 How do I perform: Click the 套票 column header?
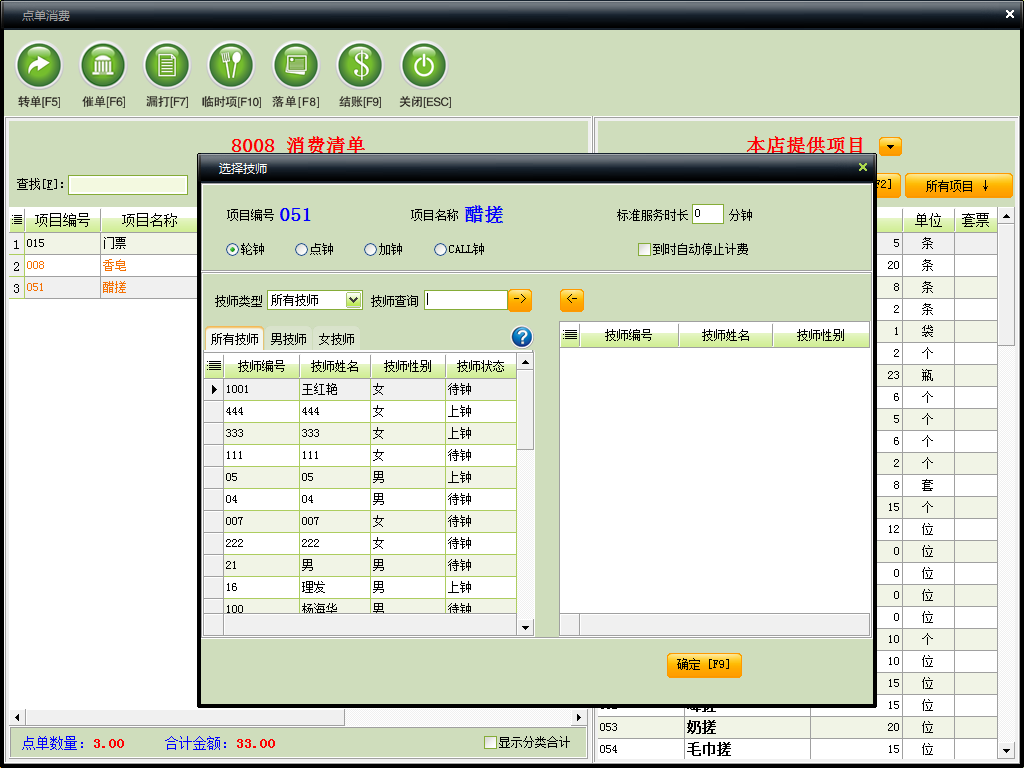point(976,221)
